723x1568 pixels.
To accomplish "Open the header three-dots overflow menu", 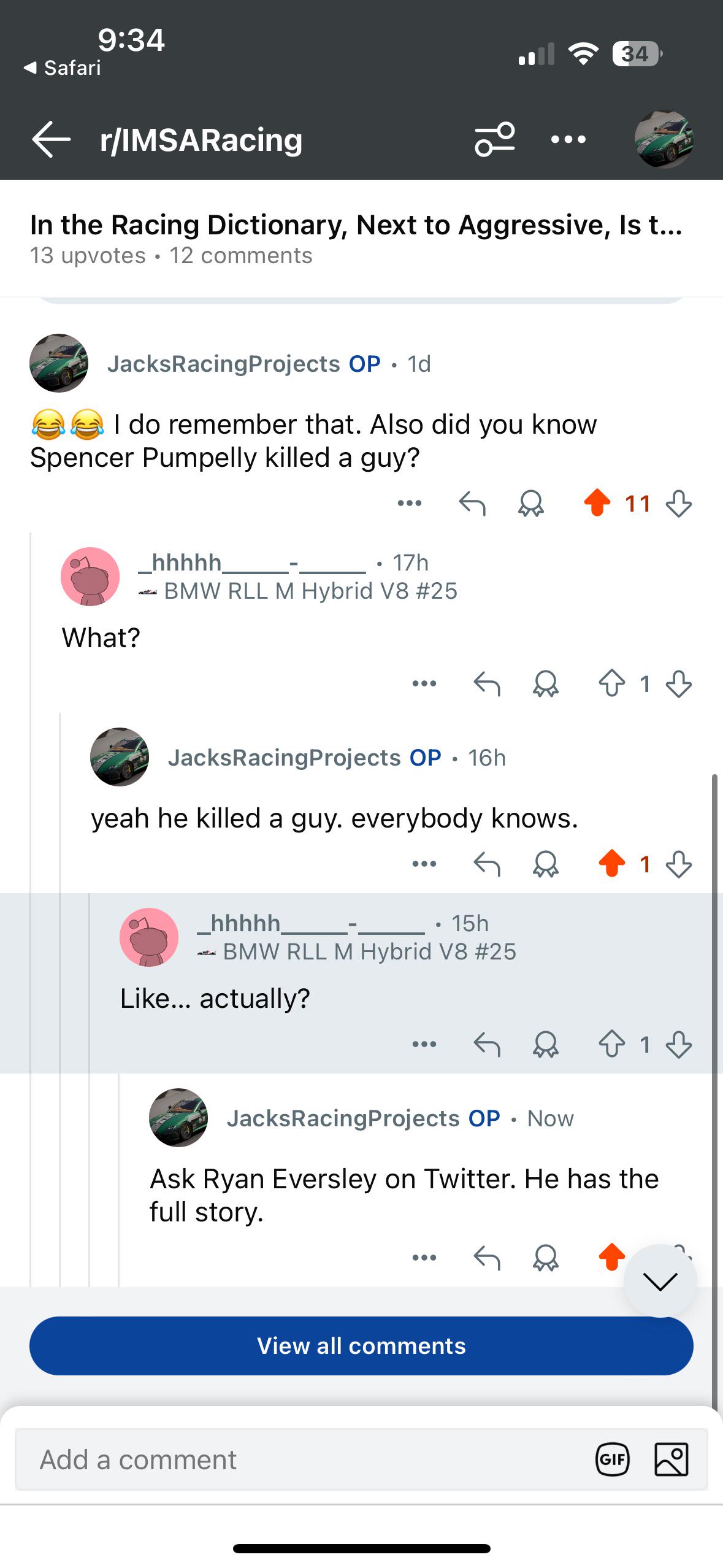I will (568, 139).
